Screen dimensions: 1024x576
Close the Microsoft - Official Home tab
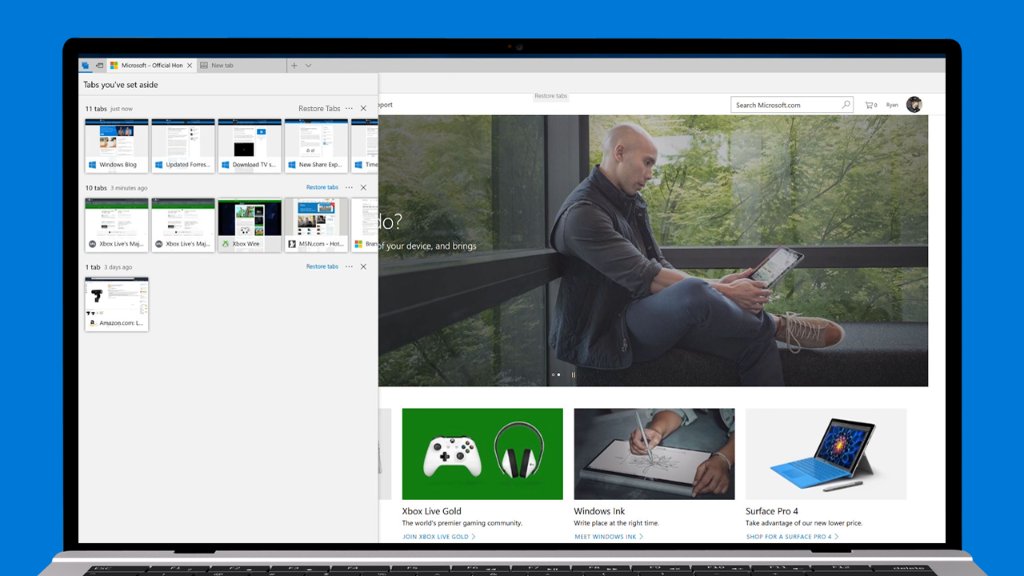[190, 65]
